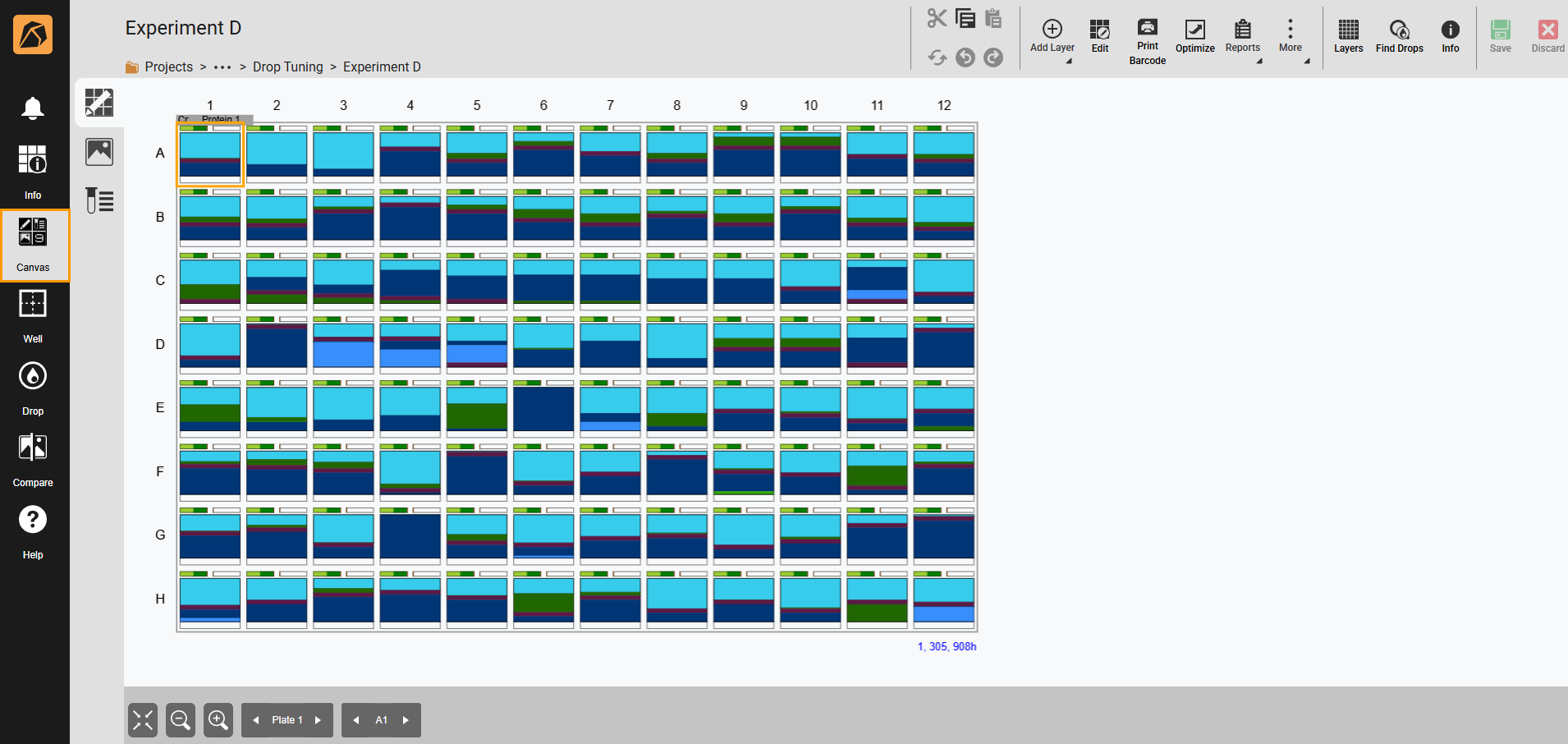Run the Optimize tool
The height and width of the screenshot is (744, 1568).
1194,37
